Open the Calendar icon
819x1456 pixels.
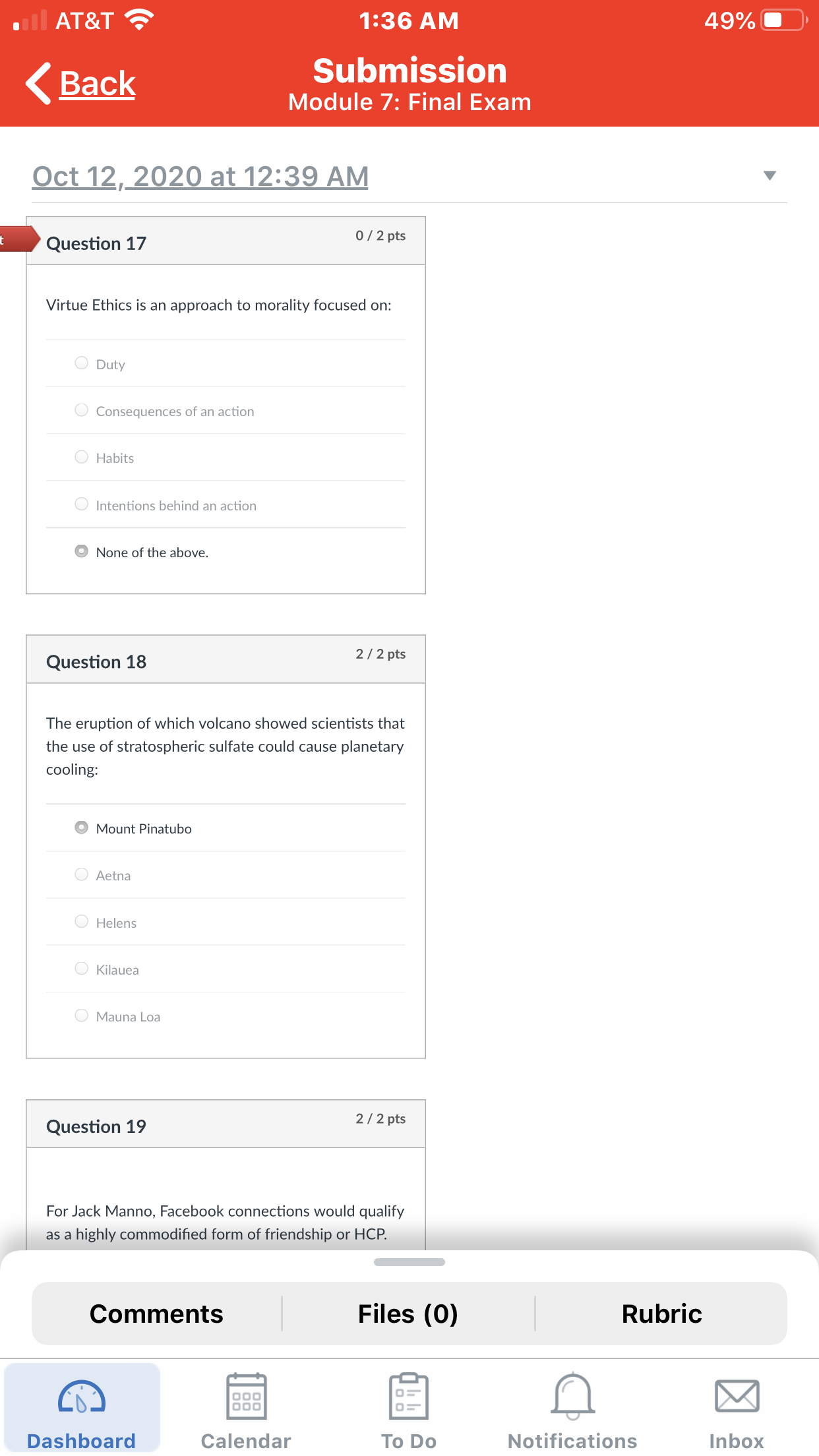click(x=246, y=1396)
